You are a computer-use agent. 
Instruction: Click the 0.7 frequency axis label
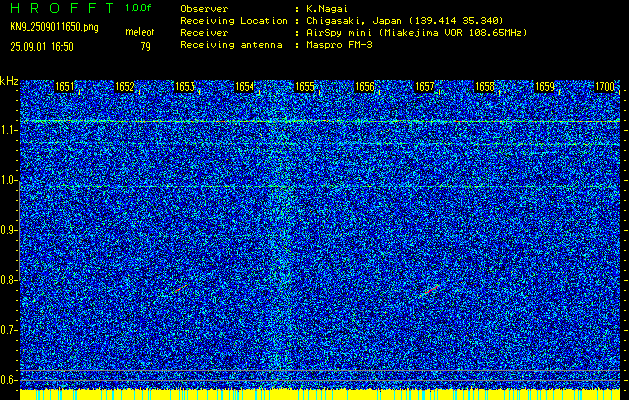pyautogui.click(x=8, y=330)
